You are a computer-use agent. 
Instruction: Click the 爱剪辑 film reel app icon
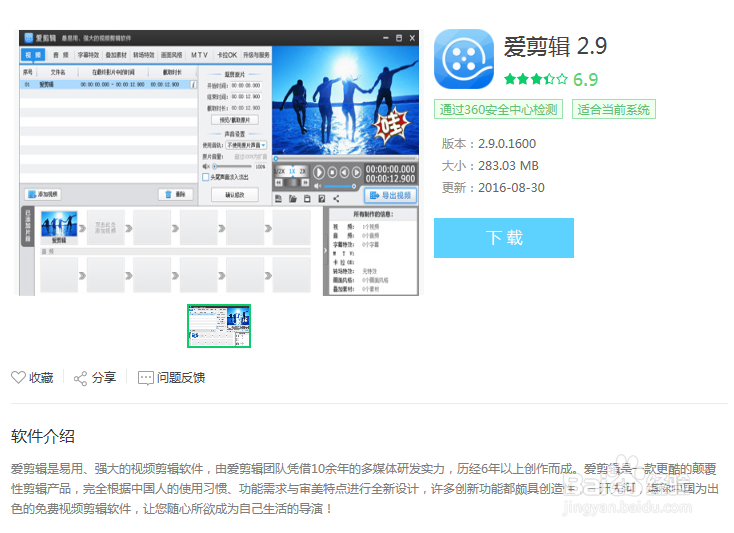[463, 59]
